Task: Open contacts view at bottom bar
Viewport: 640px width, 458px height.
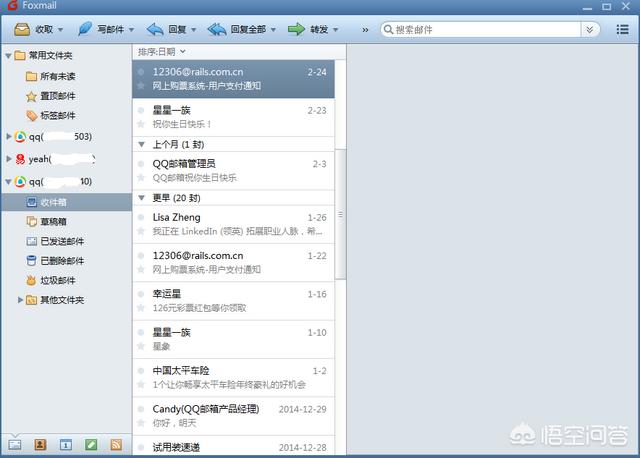Action: click(40, 445)
